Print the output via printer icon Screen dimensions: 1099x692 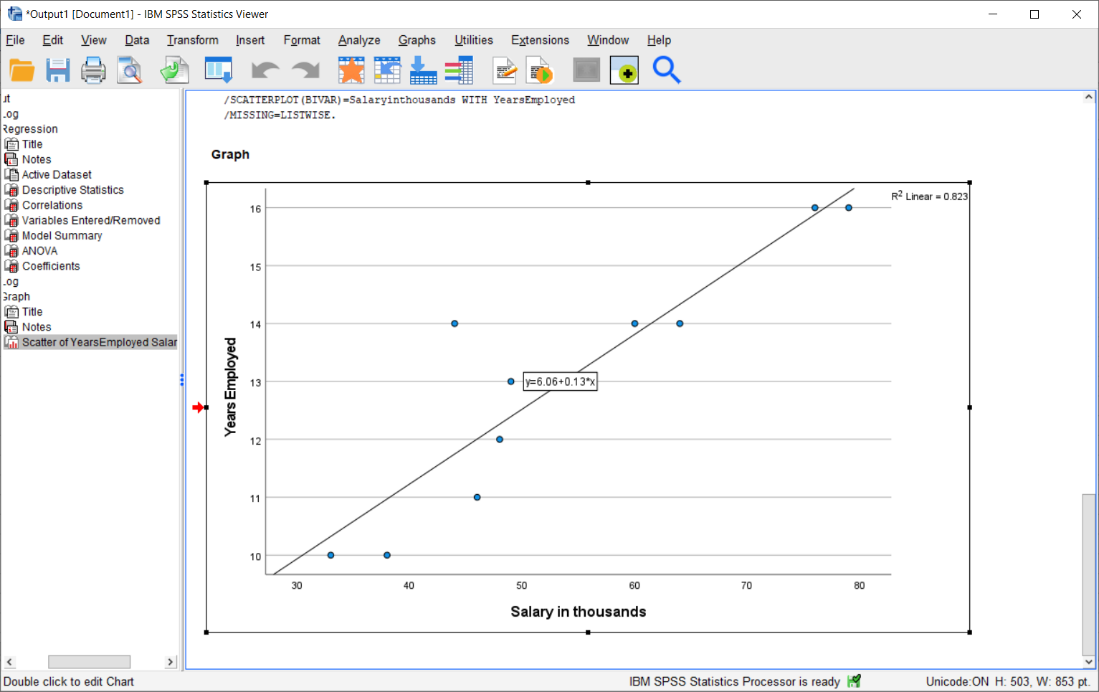(x=93, y=70)
